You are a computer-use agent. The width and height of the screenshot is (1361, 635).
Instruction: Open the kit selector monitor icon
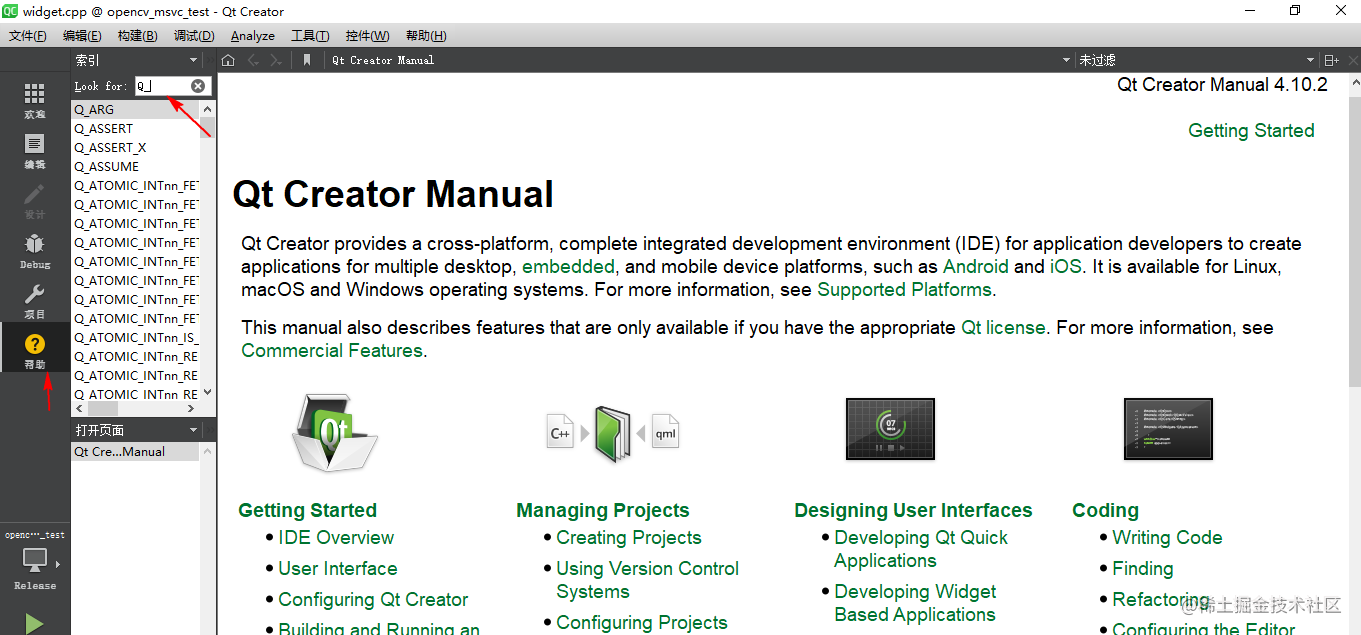pos(35,560)
